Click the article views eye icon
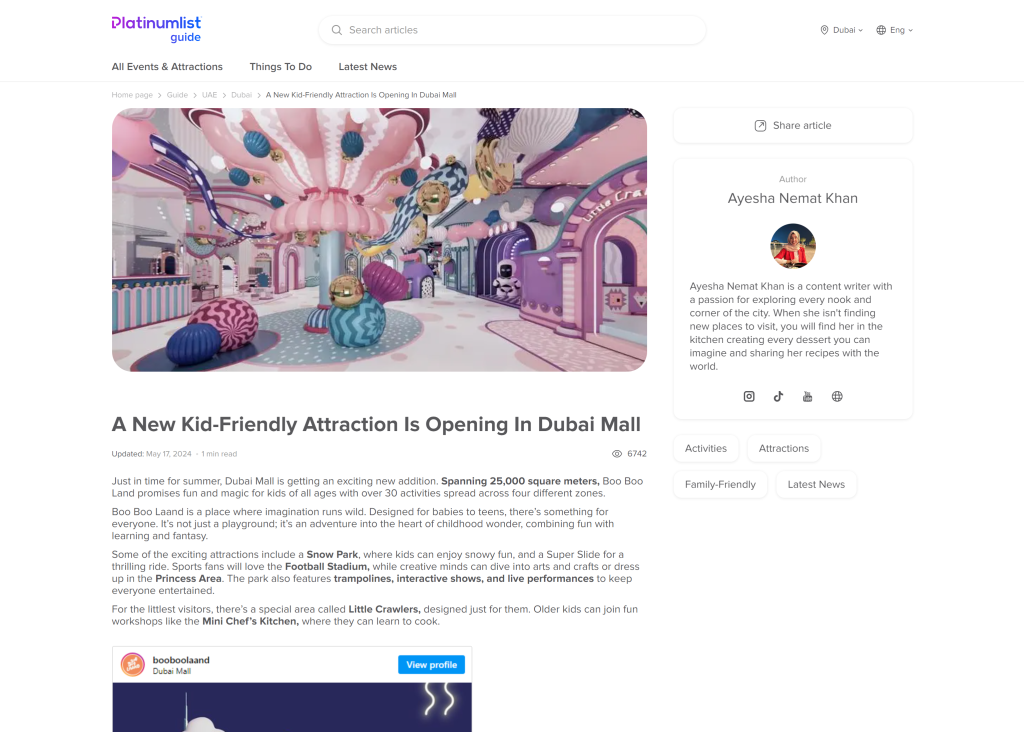 (x=616, y=454)
